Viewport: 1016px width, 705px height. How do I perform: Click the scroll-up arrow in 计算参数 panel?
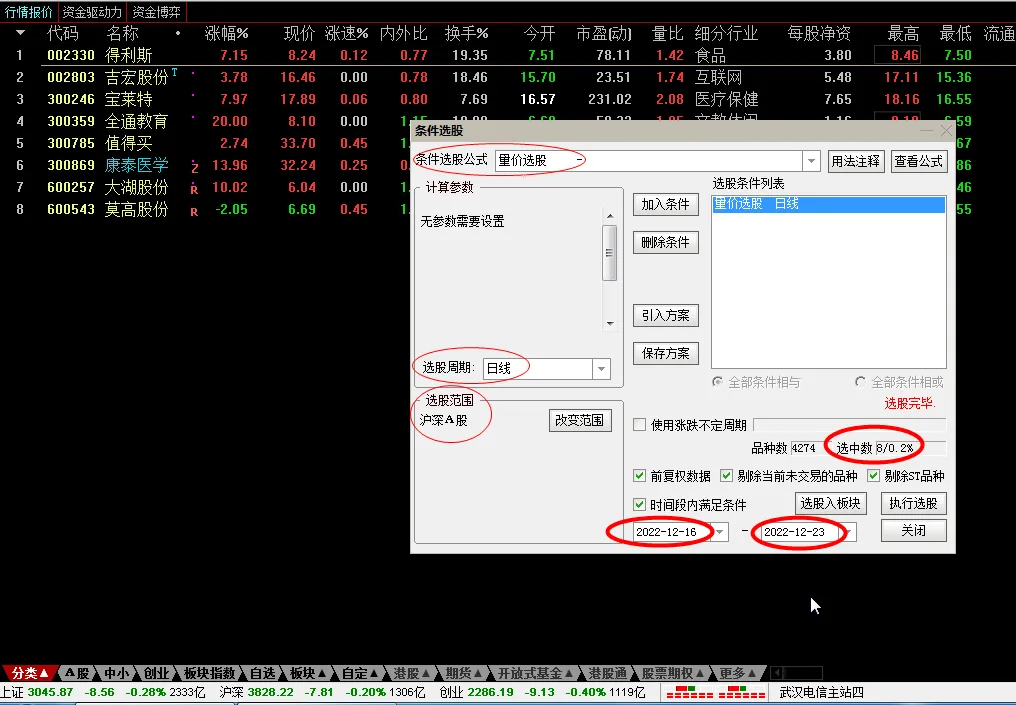609,215
